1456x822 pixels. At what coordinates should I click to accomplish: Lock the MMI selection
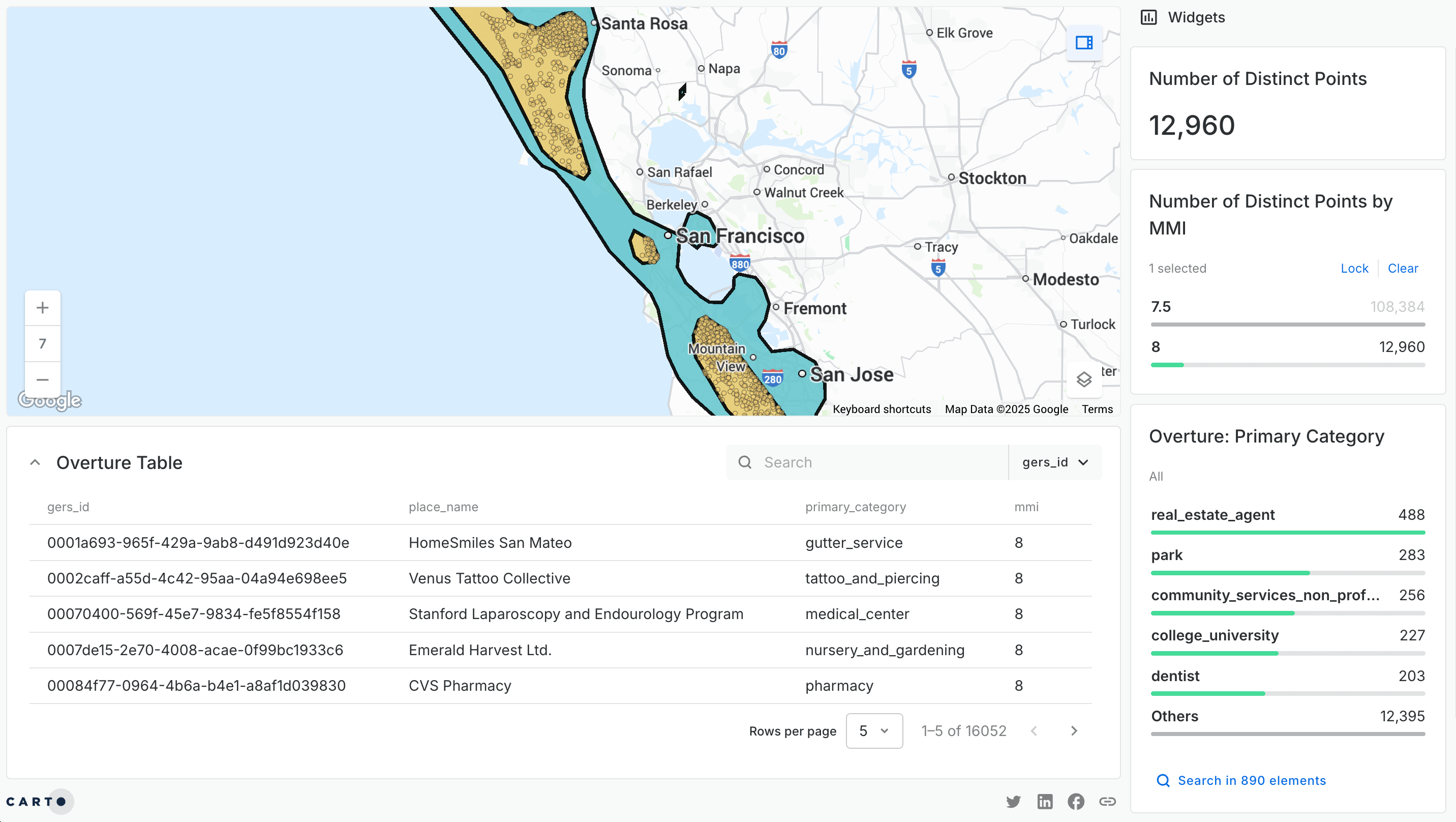1354,268
